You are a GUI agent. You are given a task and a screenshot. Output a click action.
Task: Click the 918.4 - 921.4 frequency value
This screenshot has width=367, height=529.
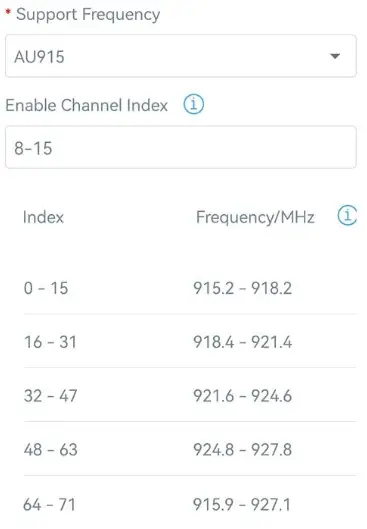click(x=243, y=342)
